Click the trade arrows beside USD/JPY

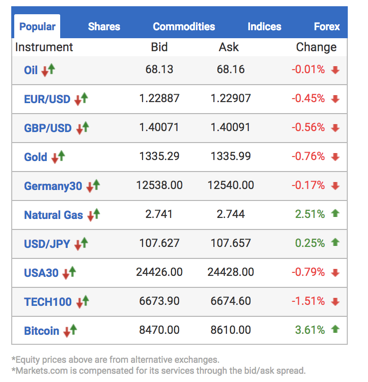(81, 244)
